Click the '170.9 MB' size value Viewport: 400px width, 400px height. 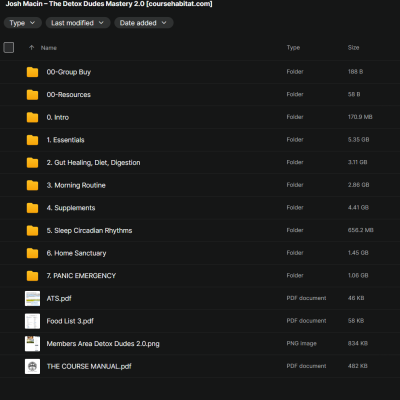360,117
